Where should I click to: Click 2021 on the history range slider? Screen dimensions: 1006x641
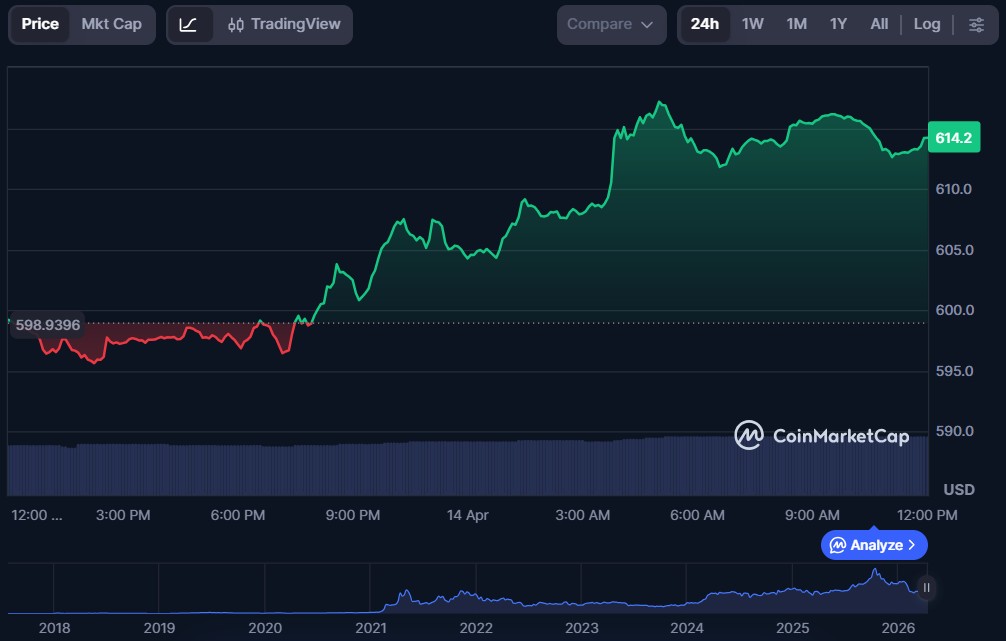point(370,628)
